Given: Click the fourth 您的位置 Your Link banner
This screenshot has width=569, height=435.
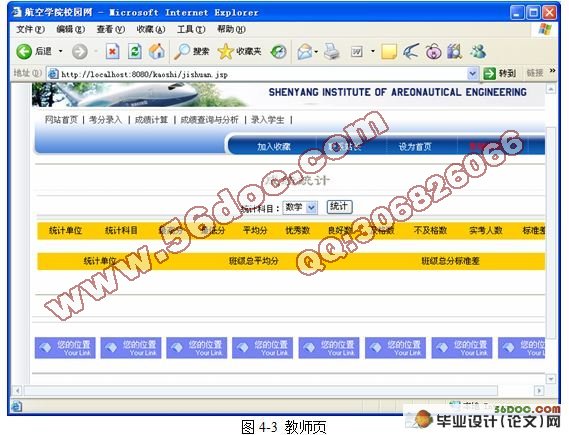Looking at the screenshot, I should tap(262, 348).
